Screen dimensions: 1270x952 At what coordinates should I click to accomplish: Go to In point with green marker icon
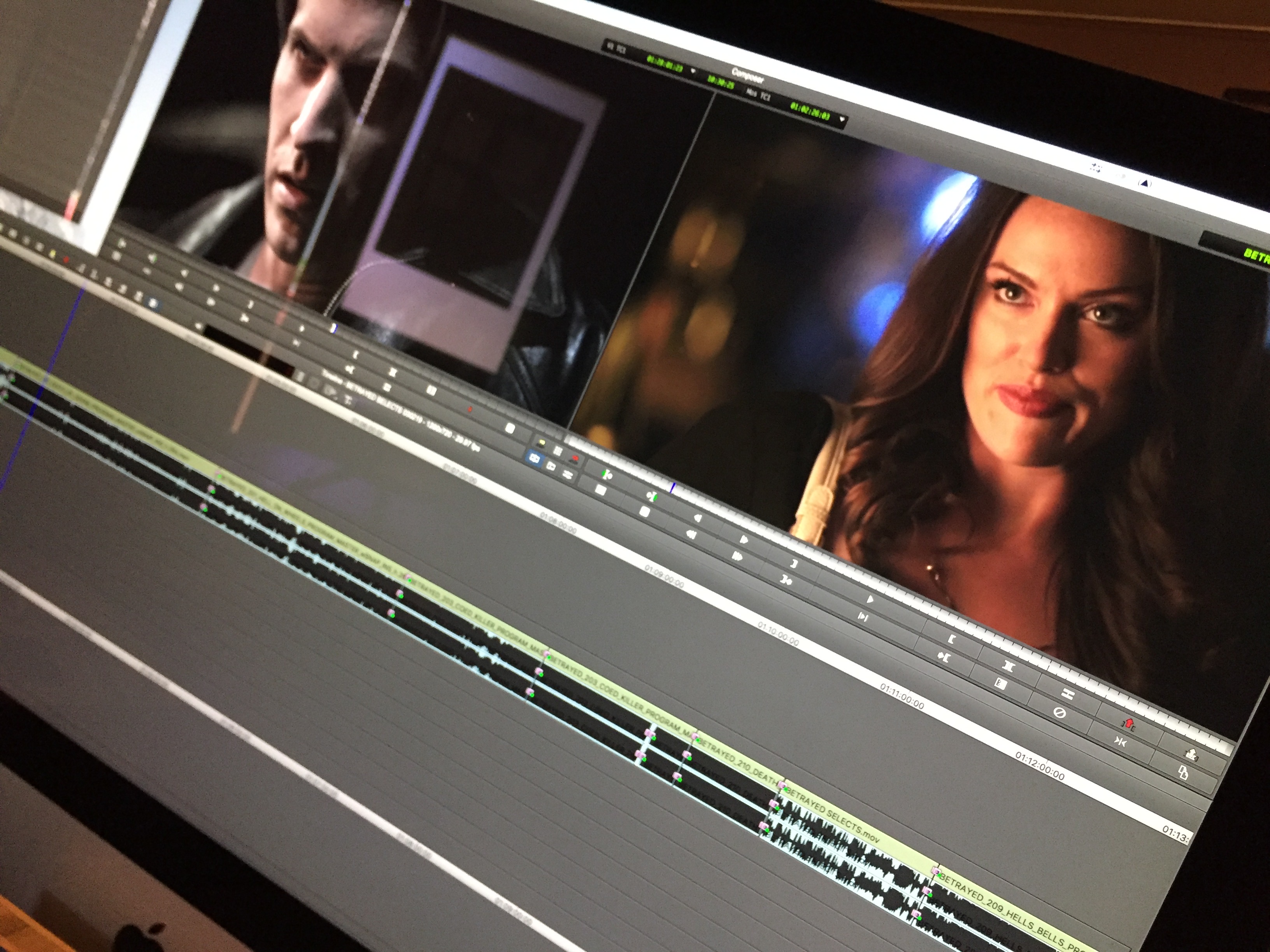coord(607,474)
